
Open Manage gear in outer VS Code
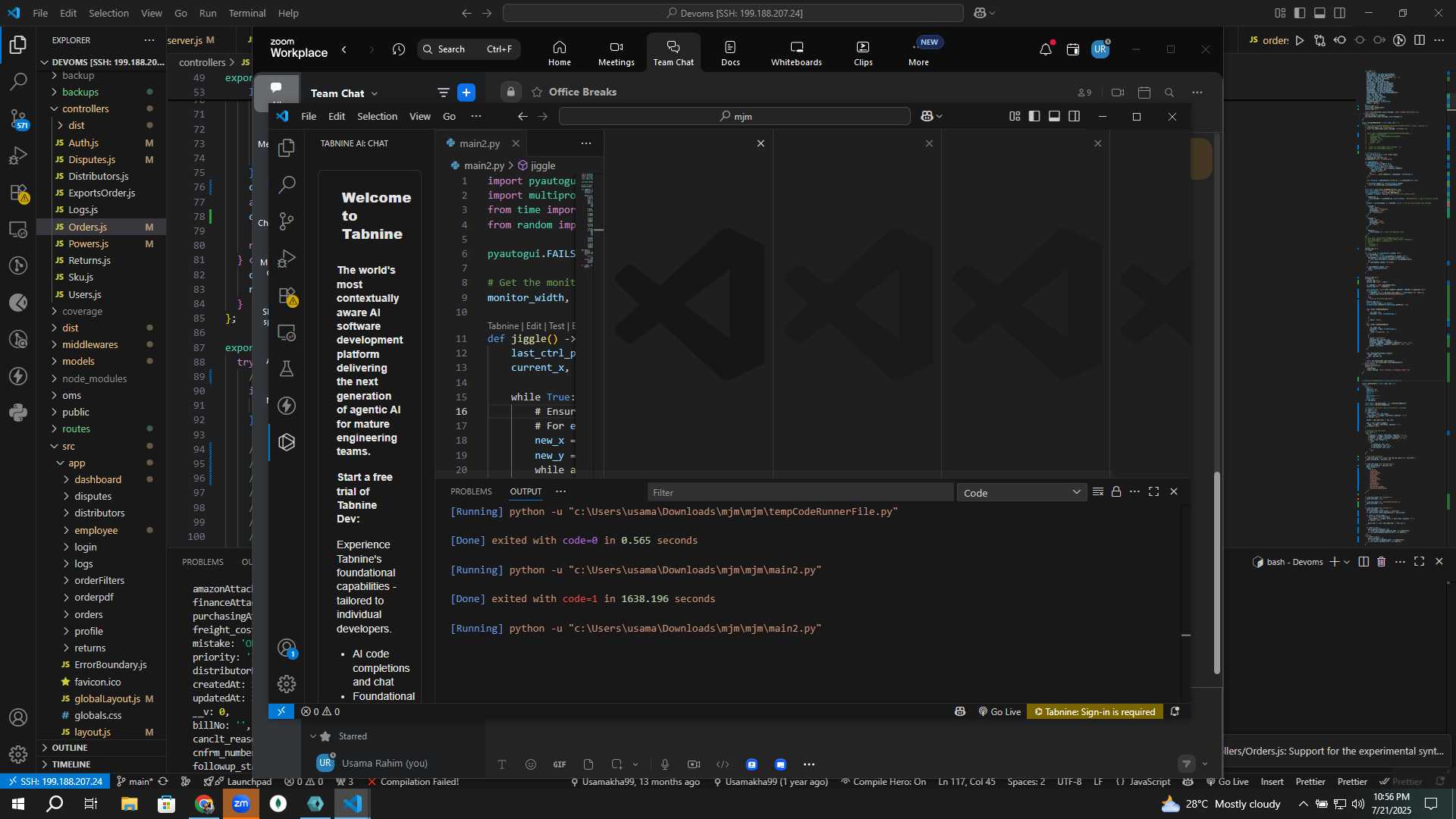[x=18, y=754]
